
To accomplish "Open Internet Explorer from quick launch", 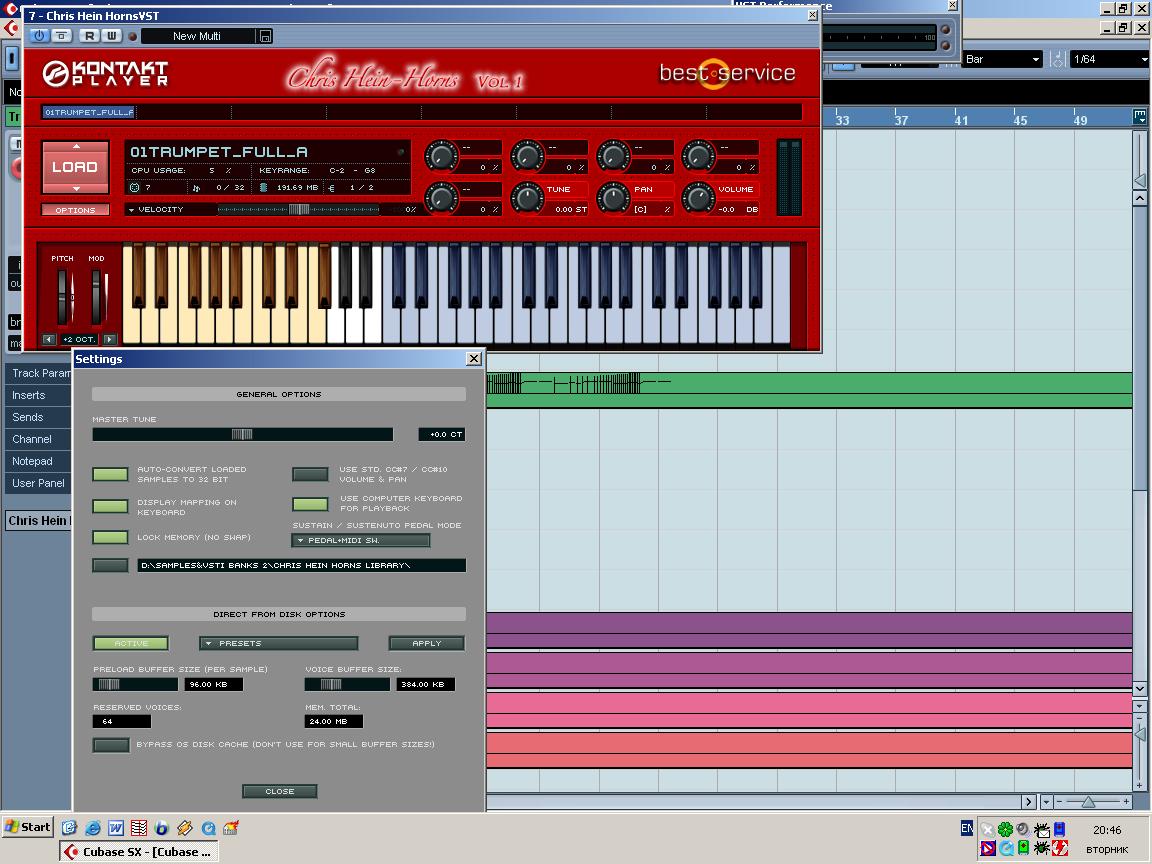I will click(93, 828).
